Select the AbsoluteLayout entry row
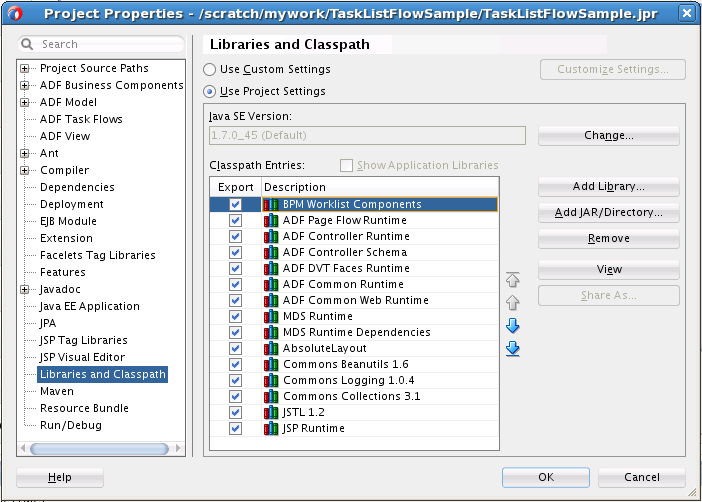702x502 pixels. point(354,348)
